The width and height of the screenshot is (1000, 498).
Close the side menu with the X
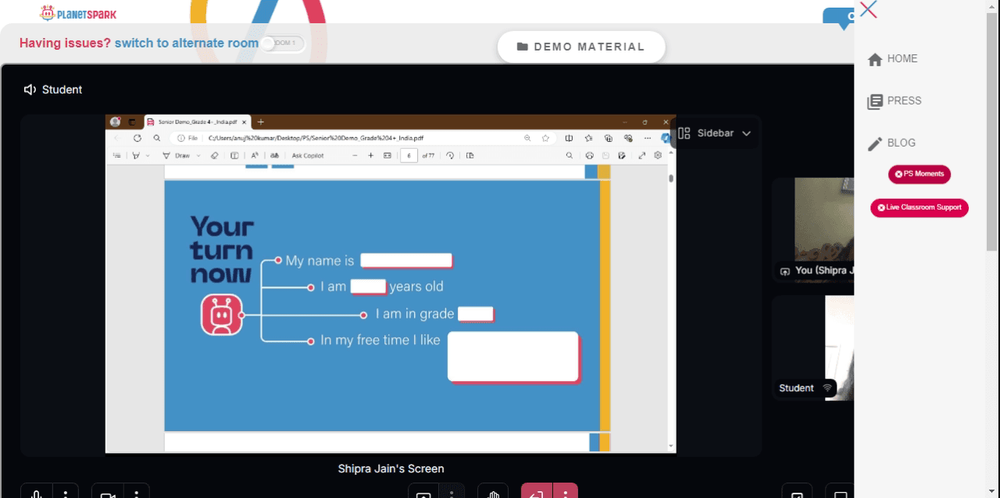[868, 9]
